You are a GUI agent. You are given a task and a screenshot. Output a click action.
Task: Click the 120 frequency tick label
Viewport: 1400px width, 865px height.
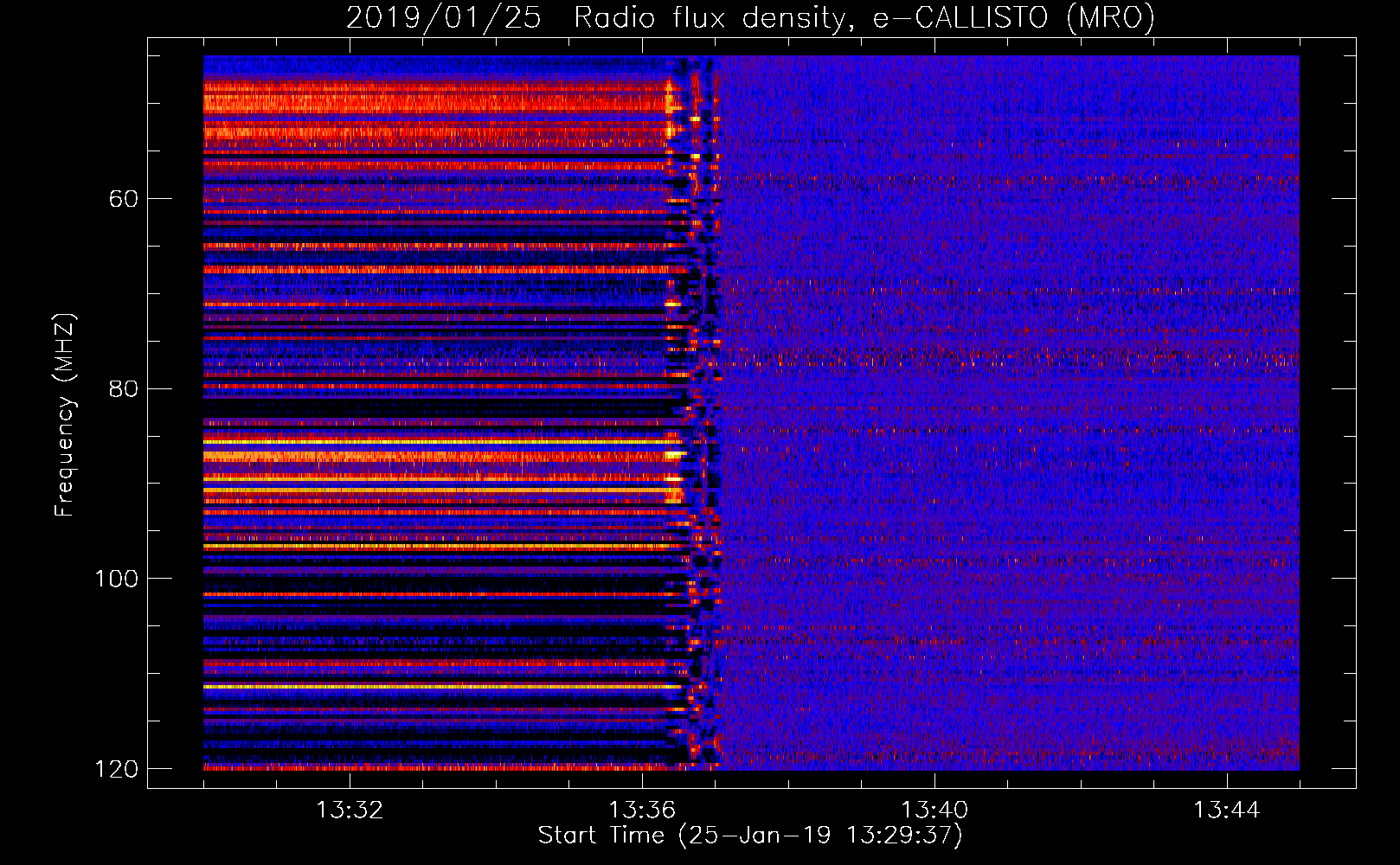point(116,768)
